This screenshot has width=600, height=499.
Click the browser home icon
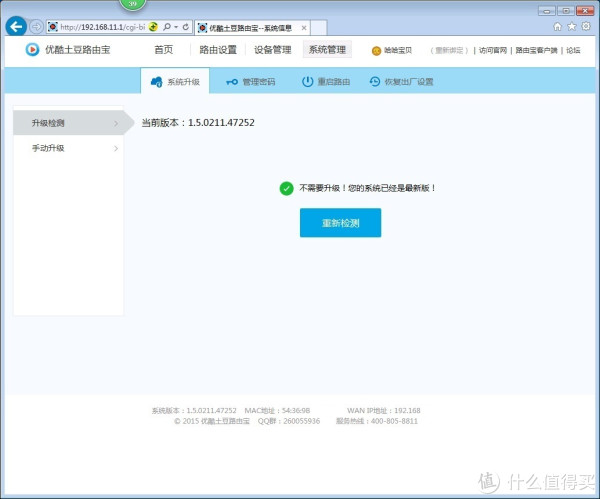[558, 26]
